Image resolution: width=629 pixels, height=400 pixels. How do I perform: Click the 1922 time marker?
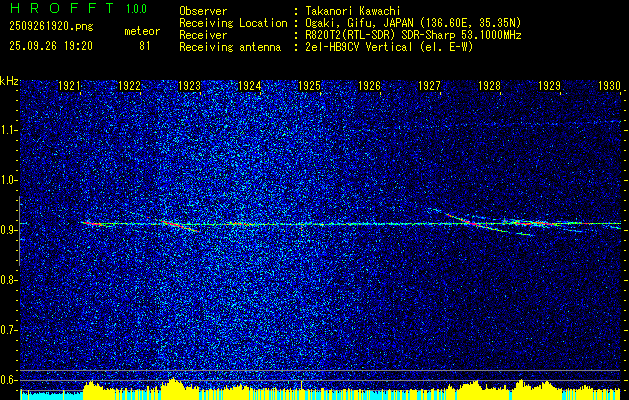tap(130, 85)
